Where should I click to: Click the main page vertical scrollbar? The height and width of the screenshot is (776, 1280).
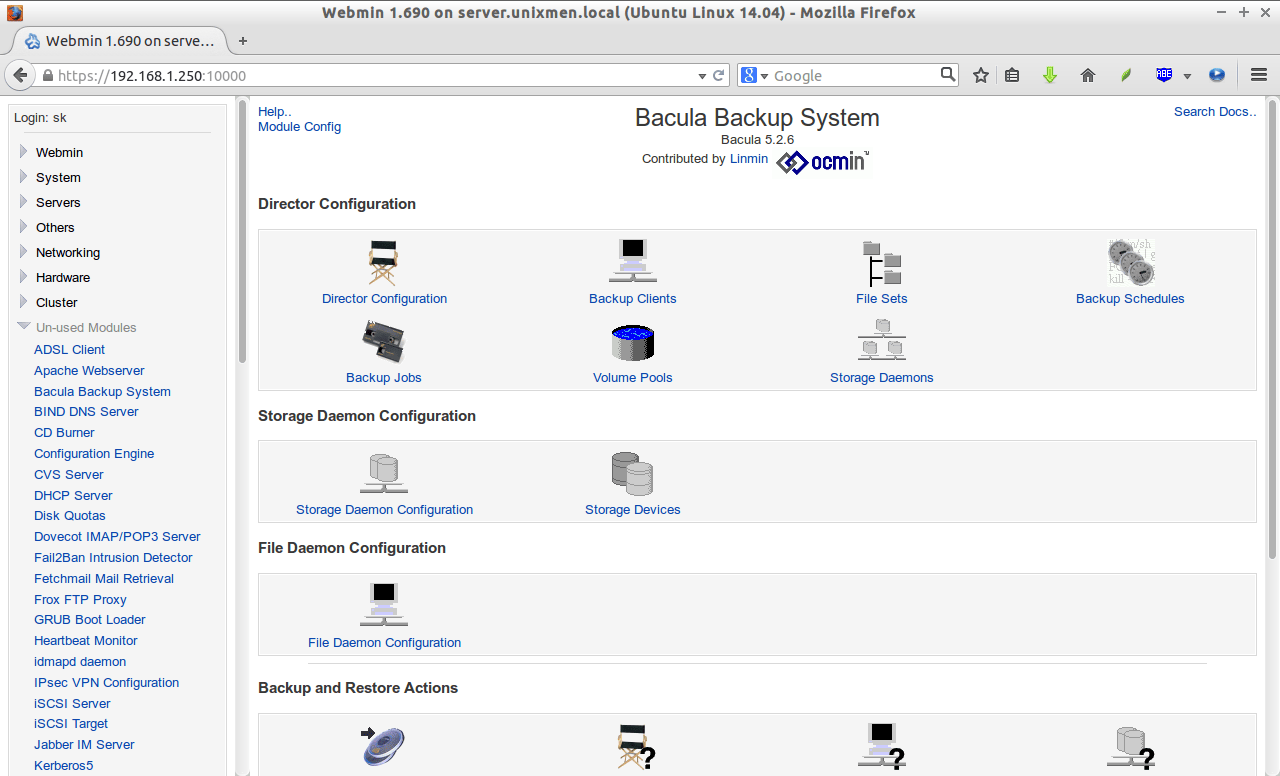(x=1272, y=330)
